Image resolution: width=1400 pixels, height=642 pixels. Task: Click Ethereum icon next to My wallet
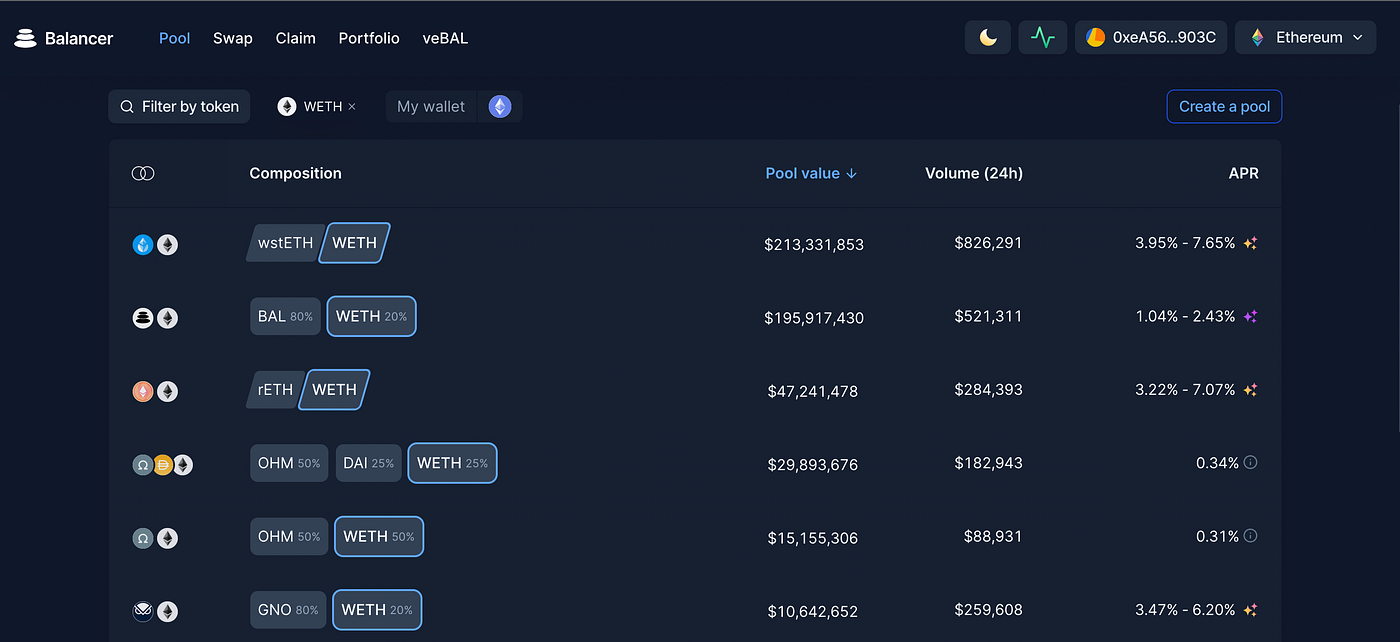click(500, 106)
